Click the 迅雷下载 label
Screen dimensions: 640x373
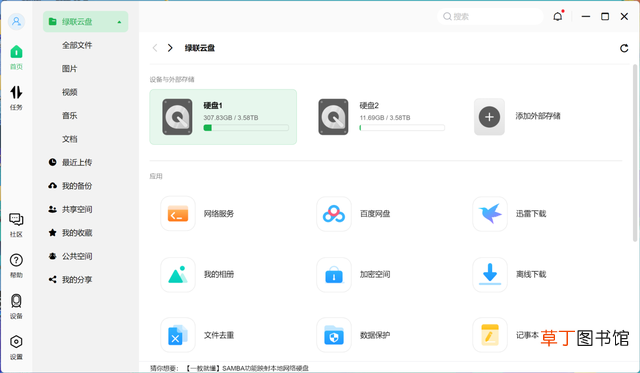click(531, 214)
